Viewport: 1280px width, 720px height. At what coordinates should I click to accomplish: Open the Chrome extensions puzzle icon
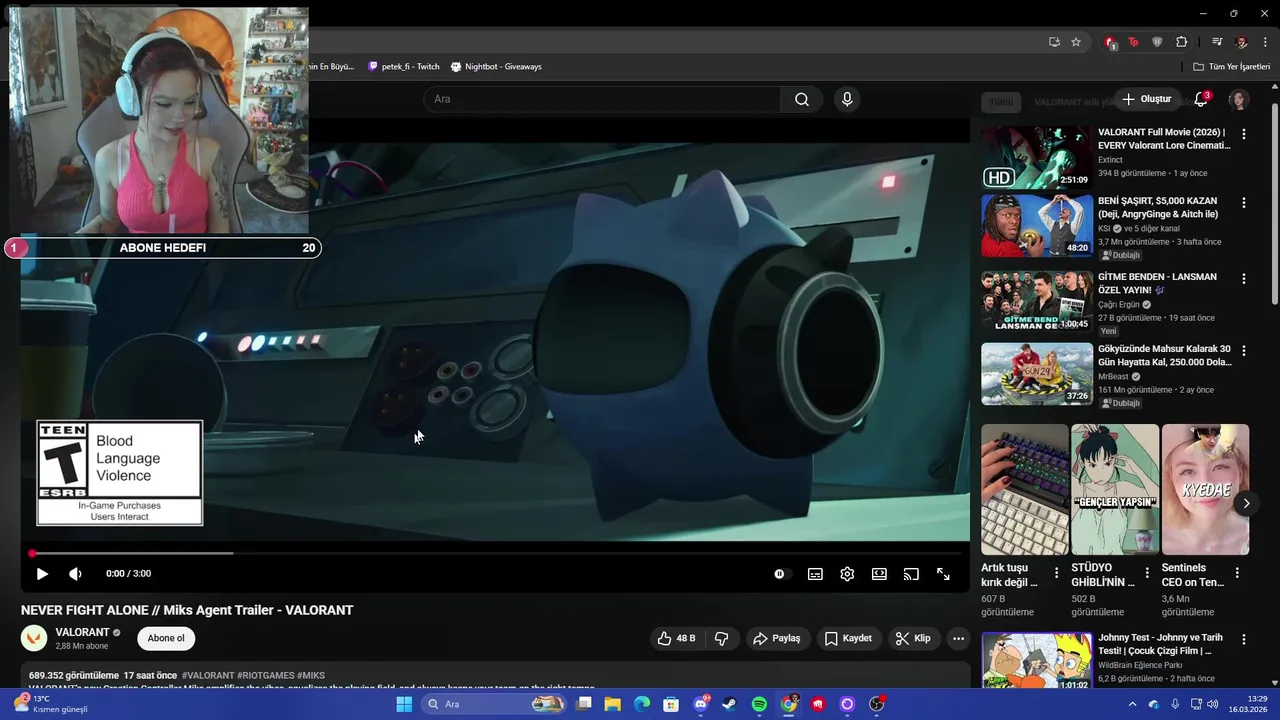tap(1181, 42)
